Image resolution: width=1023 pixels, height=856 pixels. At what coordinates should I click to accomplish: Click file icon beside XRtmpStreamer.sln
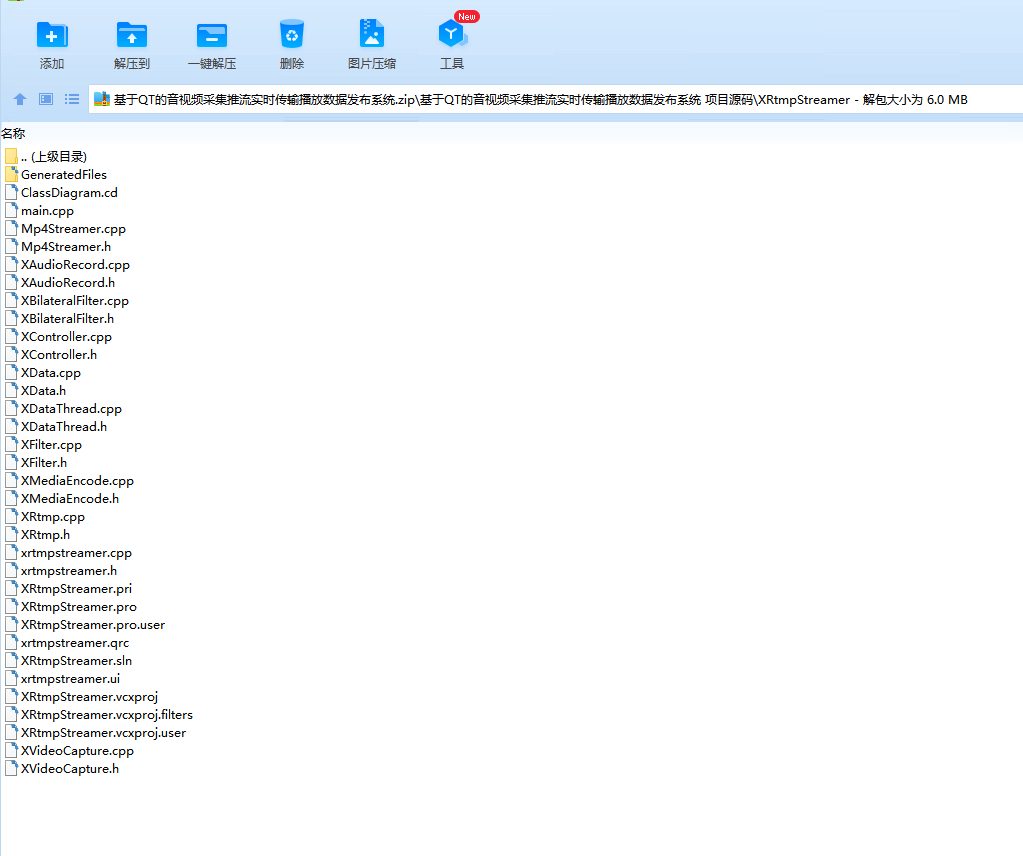[x=11, y=660]
